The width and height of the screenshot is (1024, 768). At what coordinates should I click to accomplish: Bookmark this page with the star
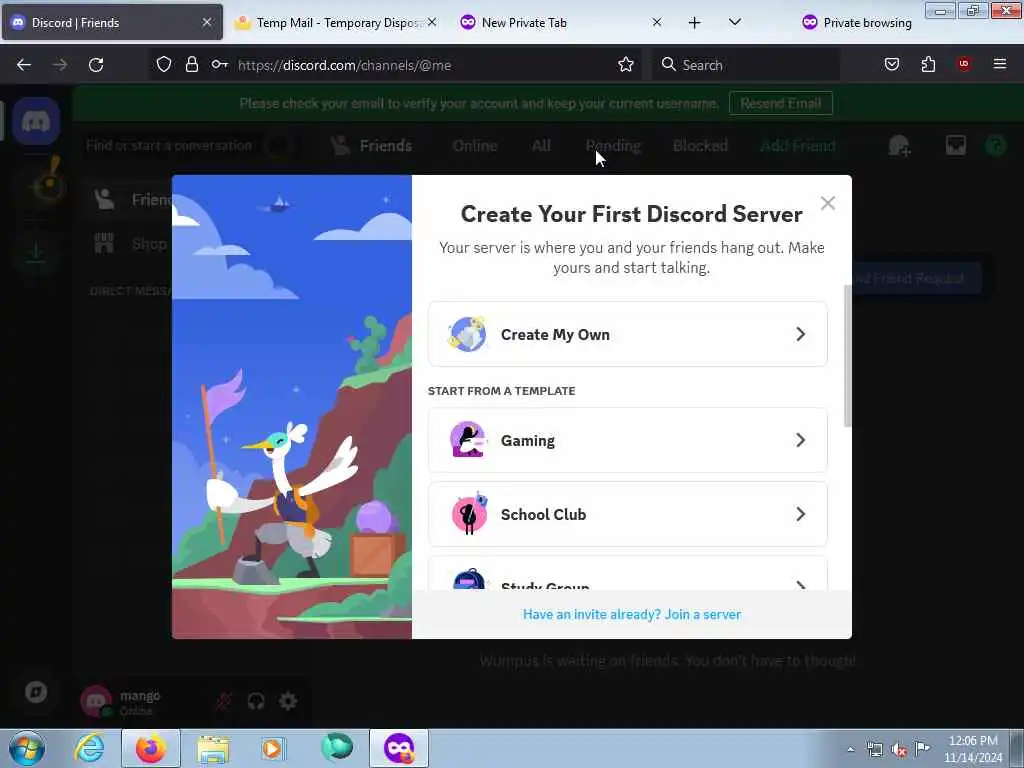[x=626, y=64]
